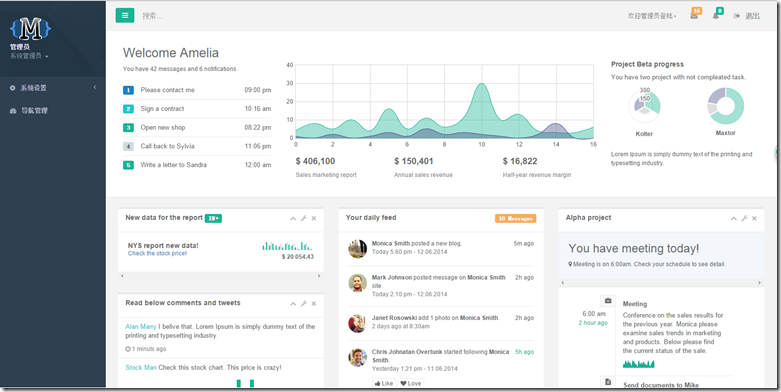Collapse the New data for the report panel

(x=293, y=218)
